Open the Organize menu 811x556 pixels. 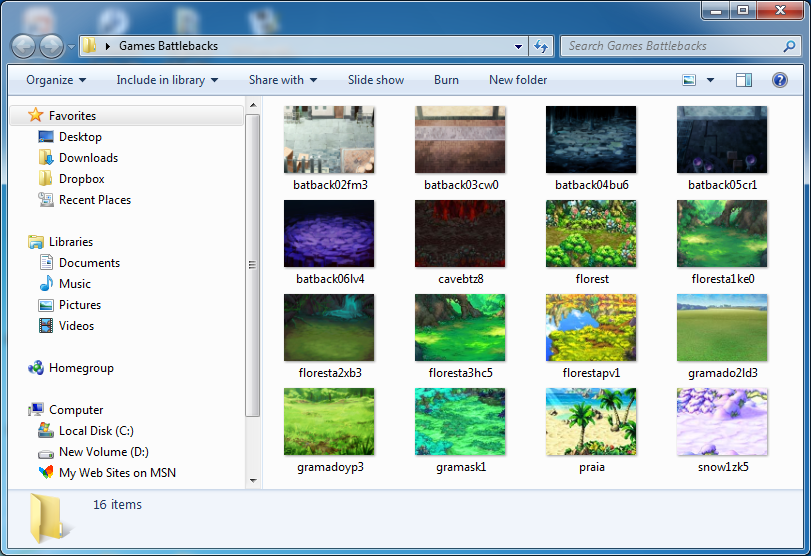click(x=56, y=80)
